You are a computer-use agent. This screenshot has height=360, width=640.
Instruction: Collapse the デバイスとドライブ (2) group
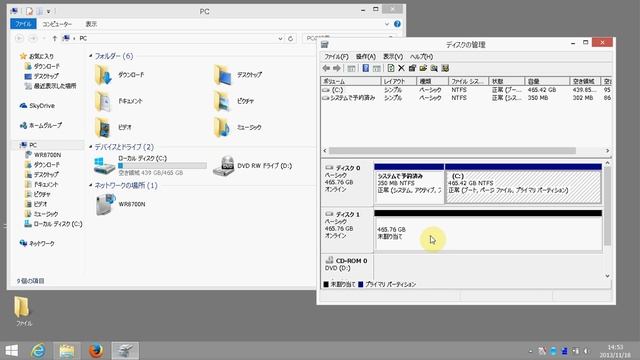coord(90,147)
